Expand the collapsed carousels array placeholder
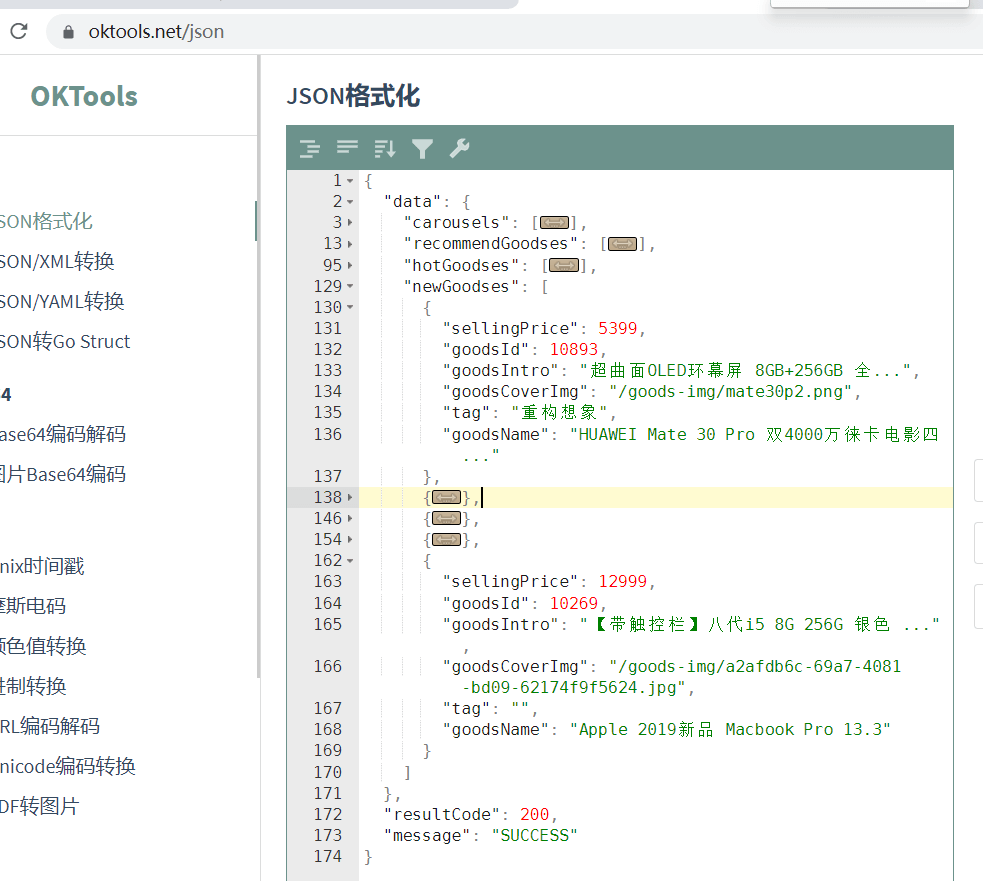 click(554, 223)
